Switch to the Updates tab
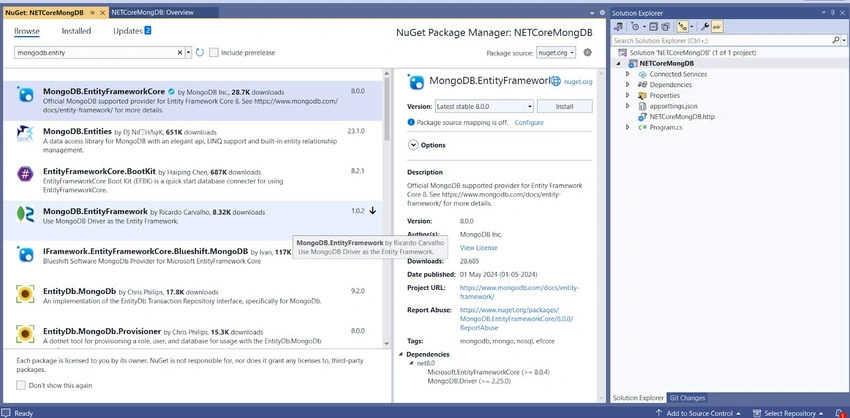Viewport: 850px width, 418px height. pos(132,31)
